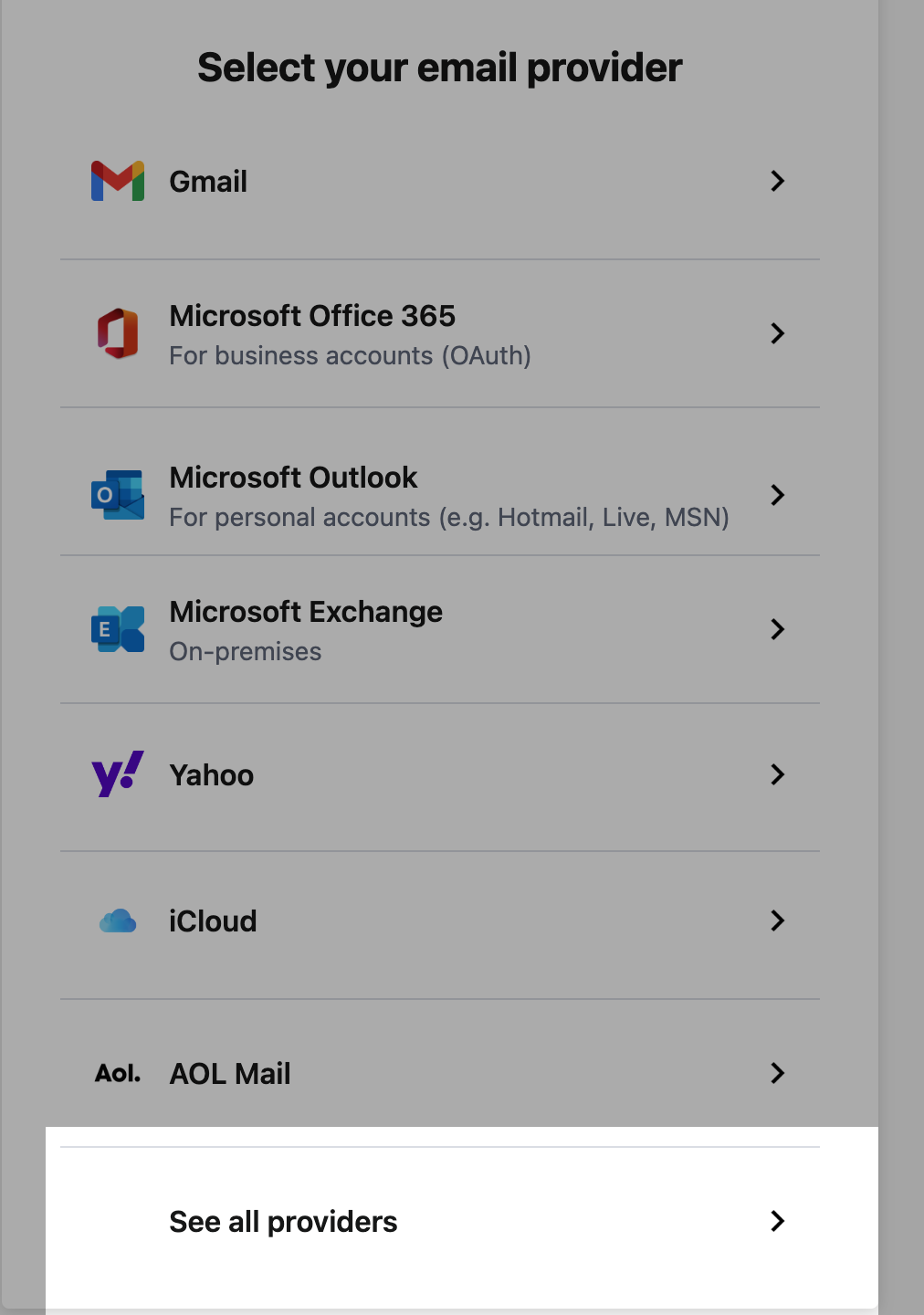Click the Yahoo purple logo

point(117,774)
